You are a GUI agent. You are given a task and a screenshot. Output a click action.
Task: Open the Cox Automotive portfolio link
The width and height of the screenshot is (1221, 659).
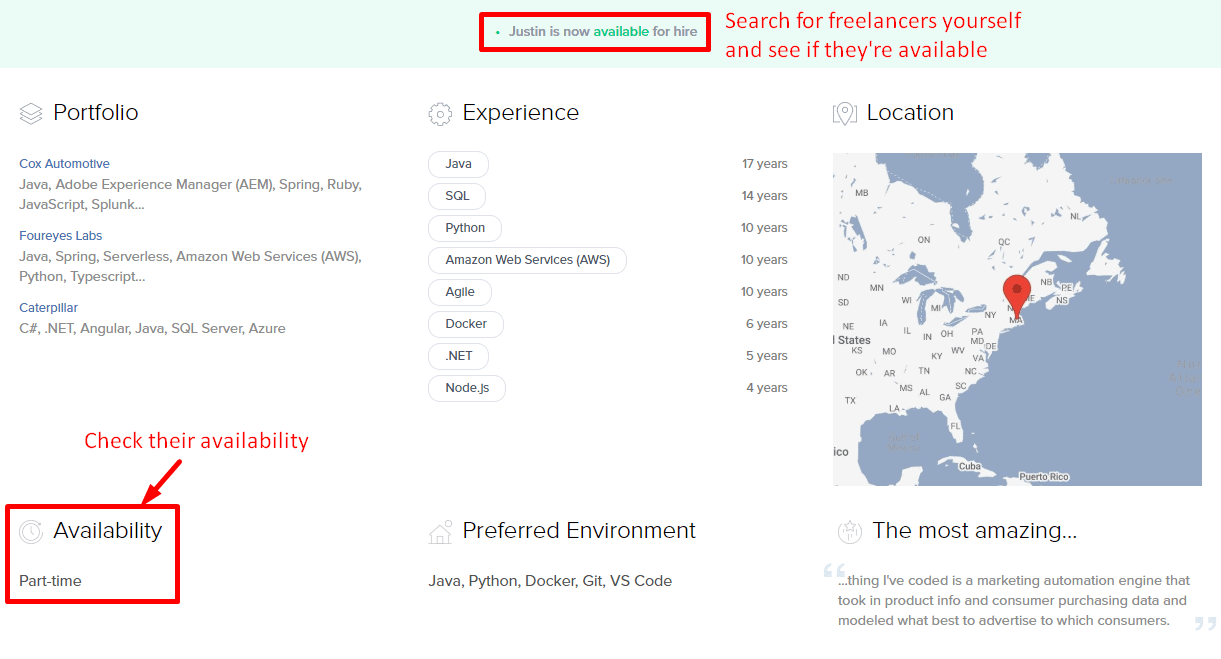64,164
